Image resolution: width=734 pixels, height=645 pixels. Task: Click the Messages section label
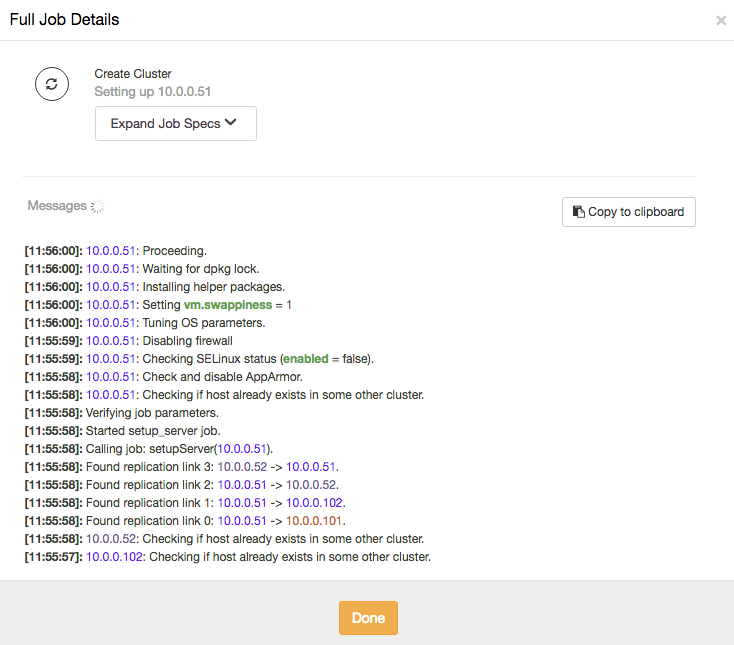[57, 205]
